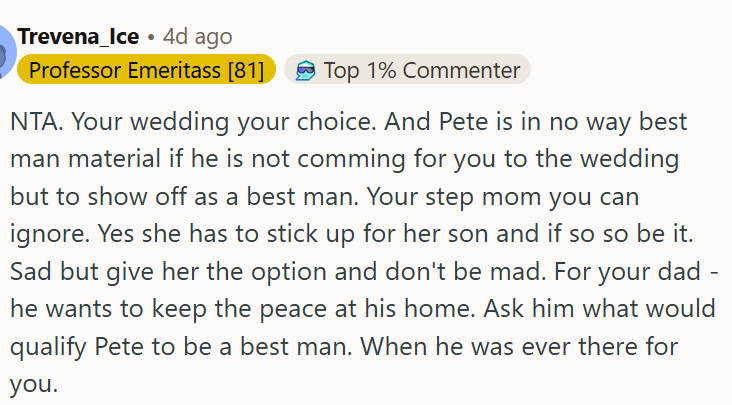
Task: Open Trevena_Ice's profile avatar
Action: (7, 52)
